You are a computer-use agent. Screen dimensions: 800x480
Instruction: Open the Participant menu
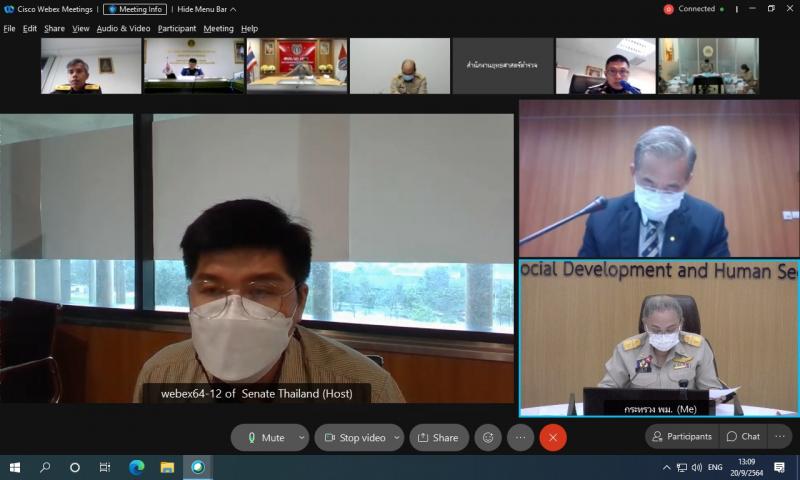click(177, 29)
